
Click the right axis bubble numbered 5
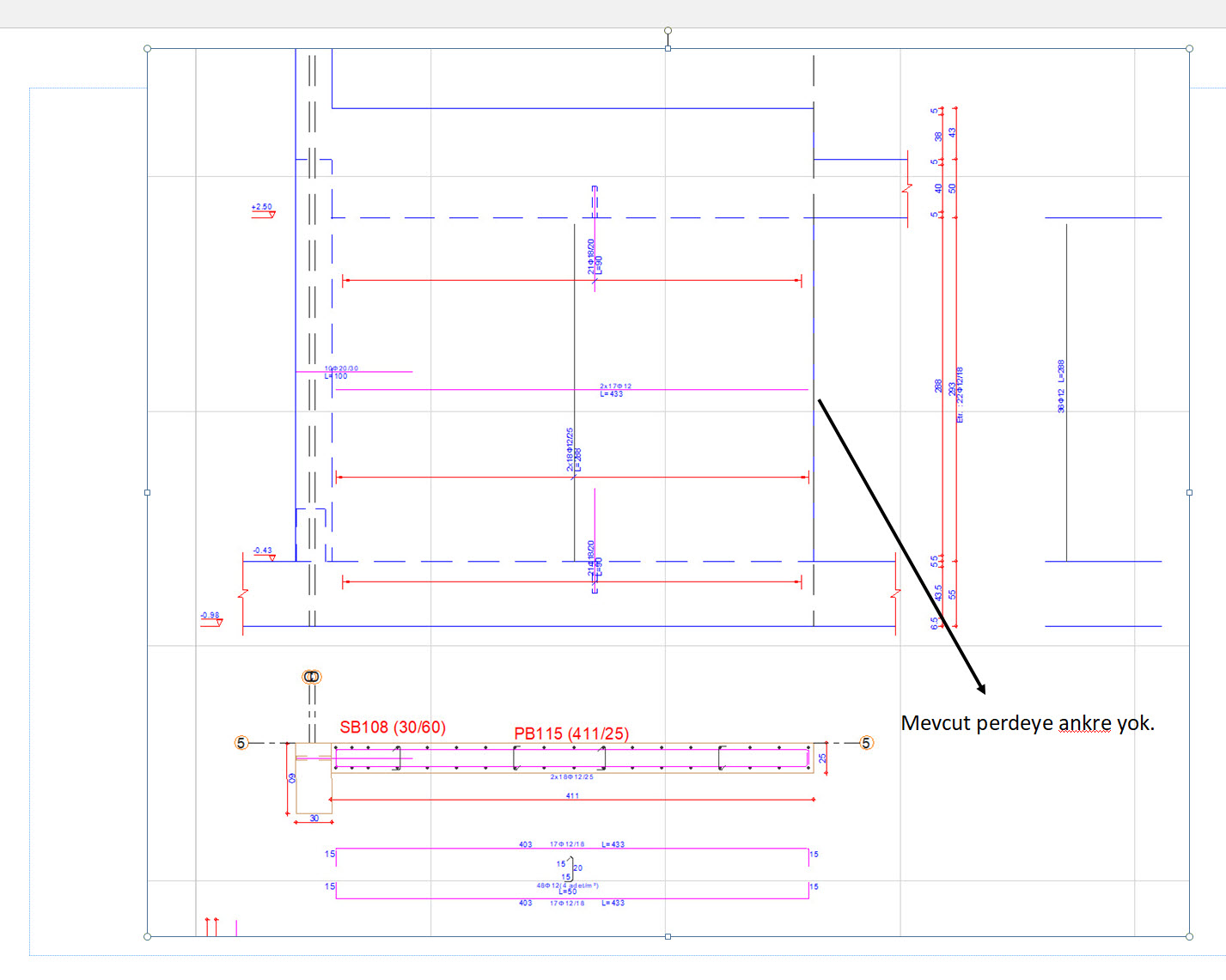pyautogui.click(x=866, y=743)
